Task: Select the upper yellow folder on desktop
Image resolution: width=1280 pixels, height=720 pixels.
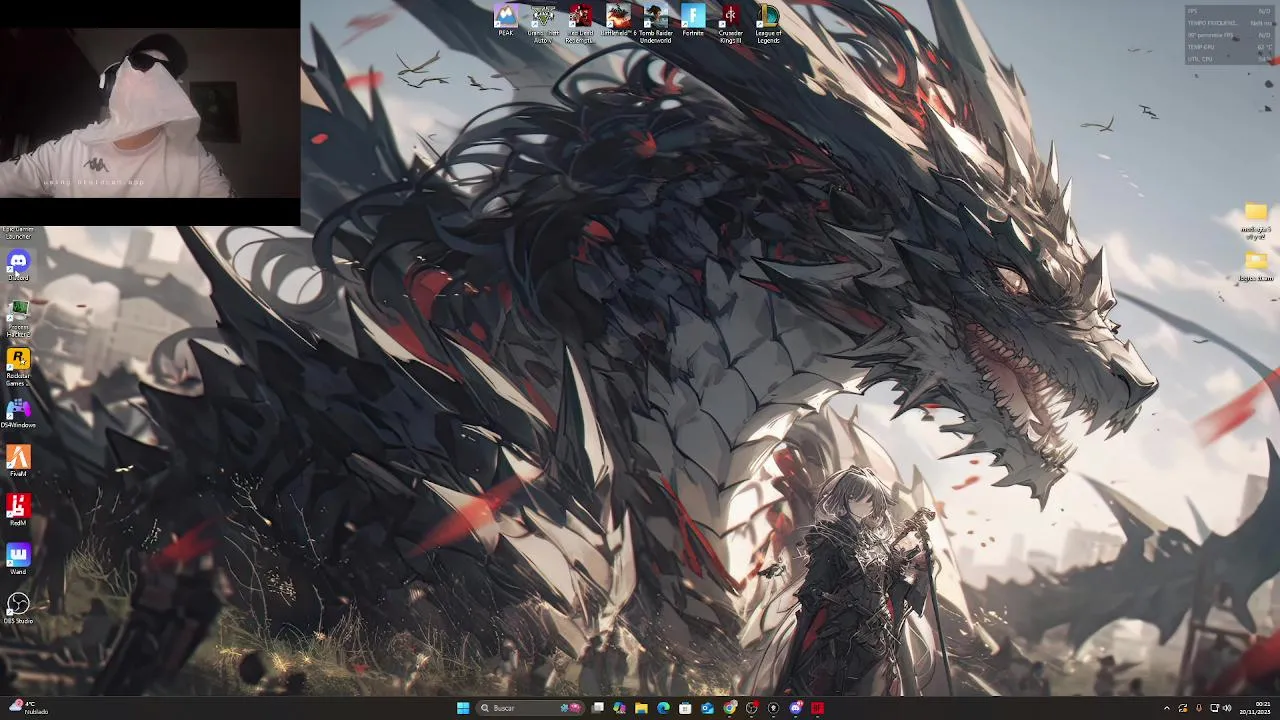Action: [x=1256, y=221]
